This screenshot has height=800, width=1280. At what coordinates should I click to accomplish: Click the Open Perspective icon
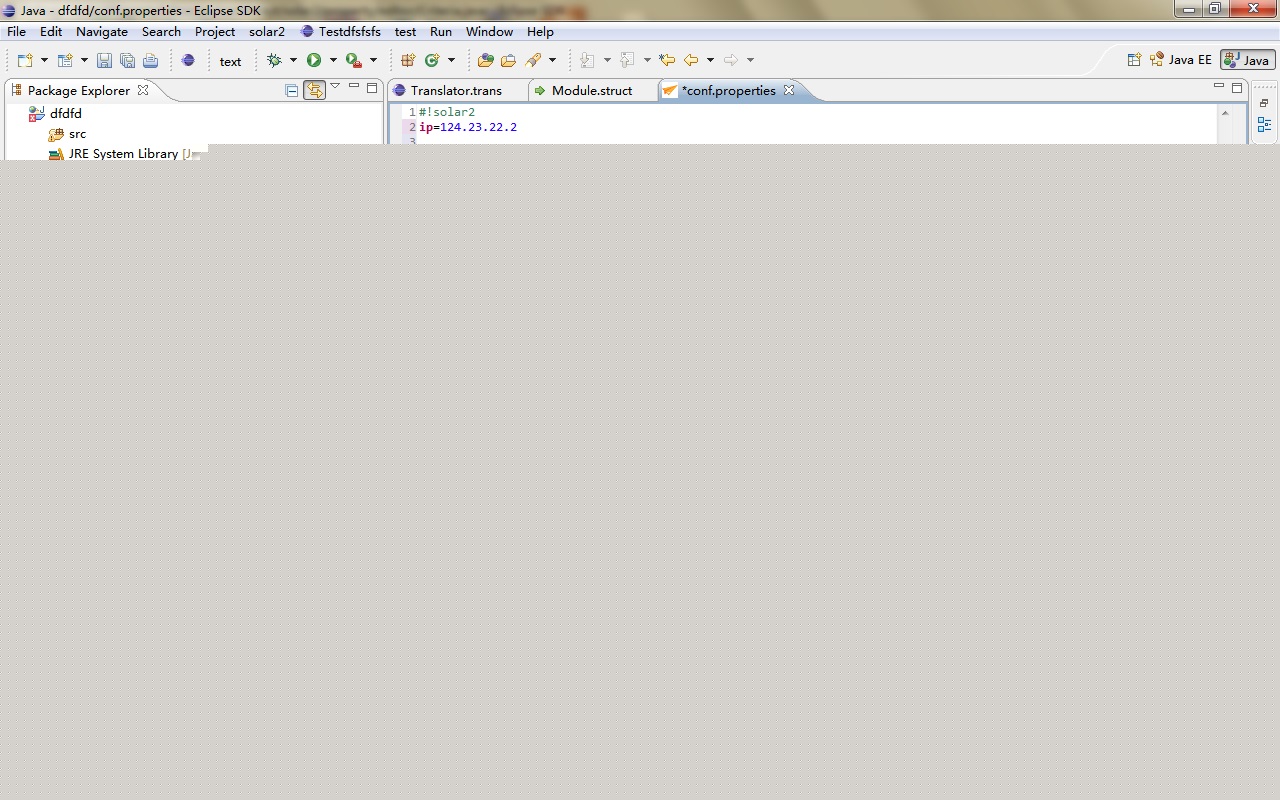[1134, 60]
